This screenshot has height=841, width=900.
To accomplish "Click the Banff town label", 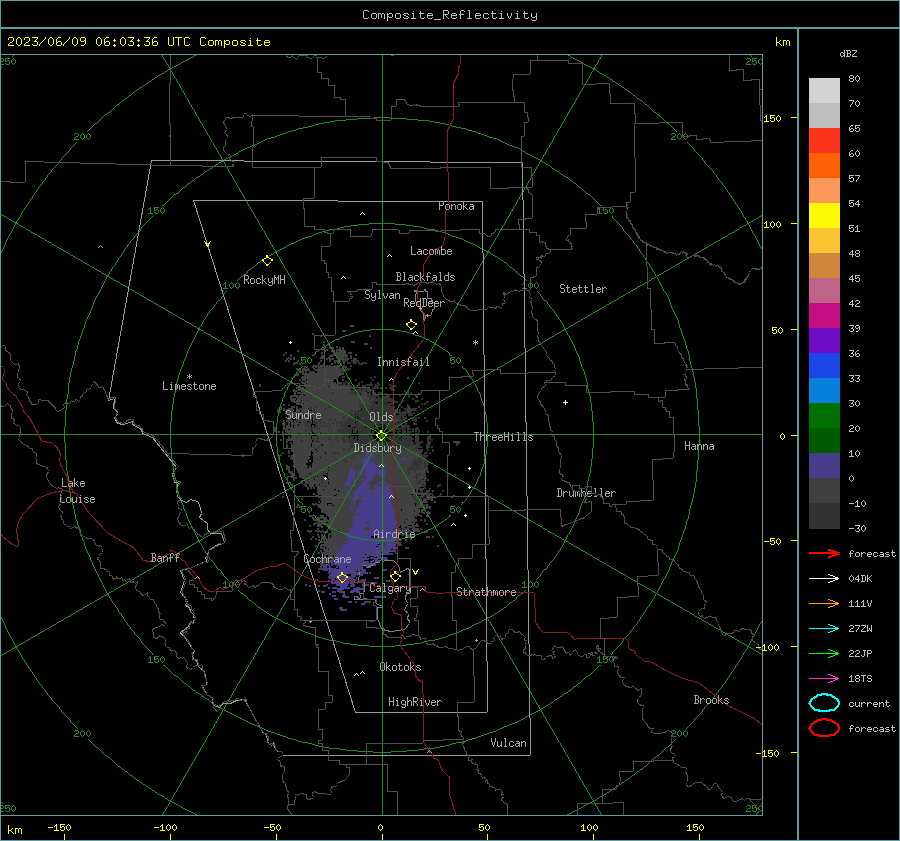I will pos(165,557).
